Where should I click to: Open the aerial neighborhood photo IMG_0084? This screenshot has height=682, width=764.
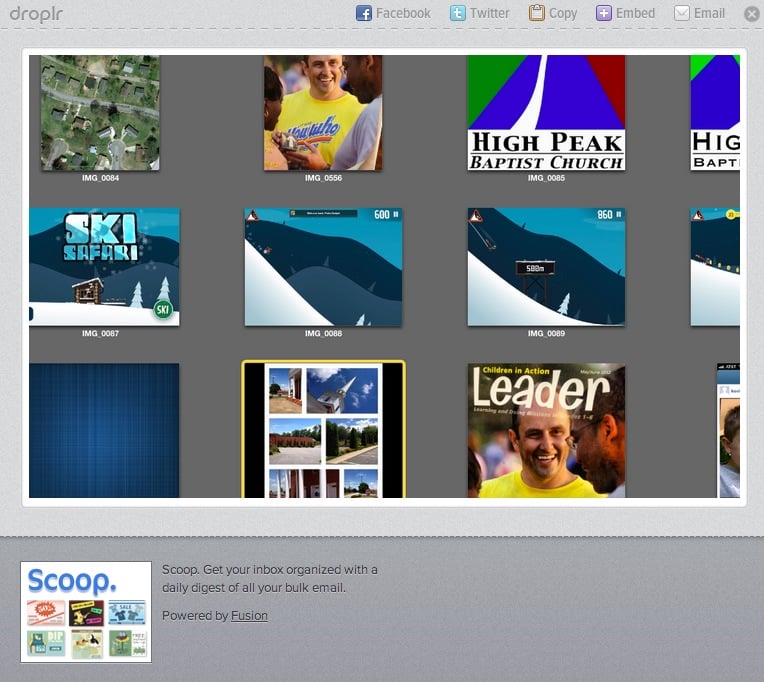point(100,113)
